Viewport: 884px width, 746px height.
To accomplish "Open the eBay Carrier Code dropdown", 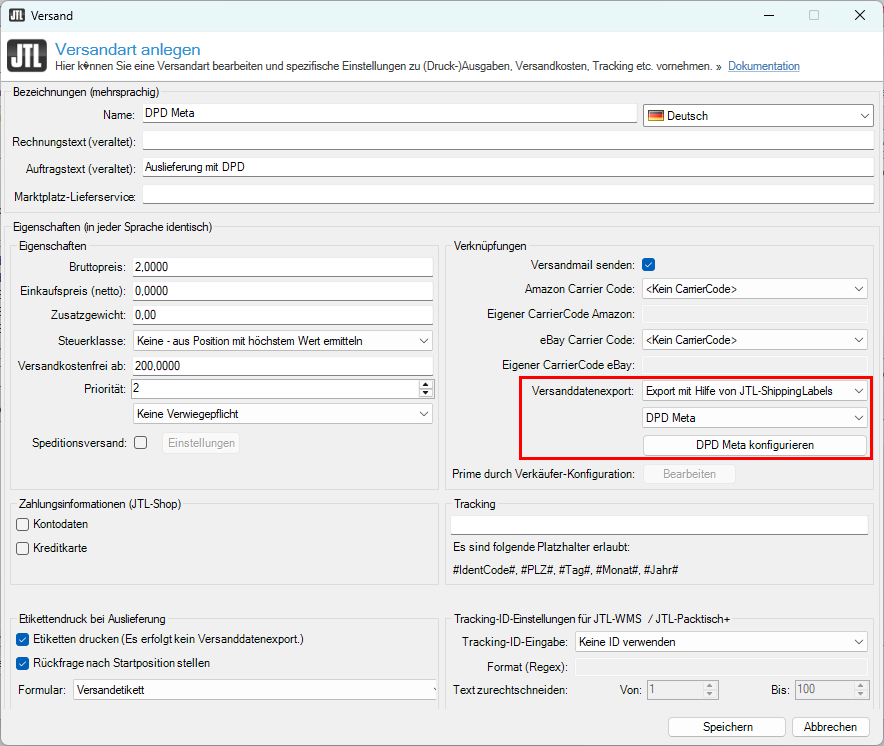I will click(x=754, y=340).
